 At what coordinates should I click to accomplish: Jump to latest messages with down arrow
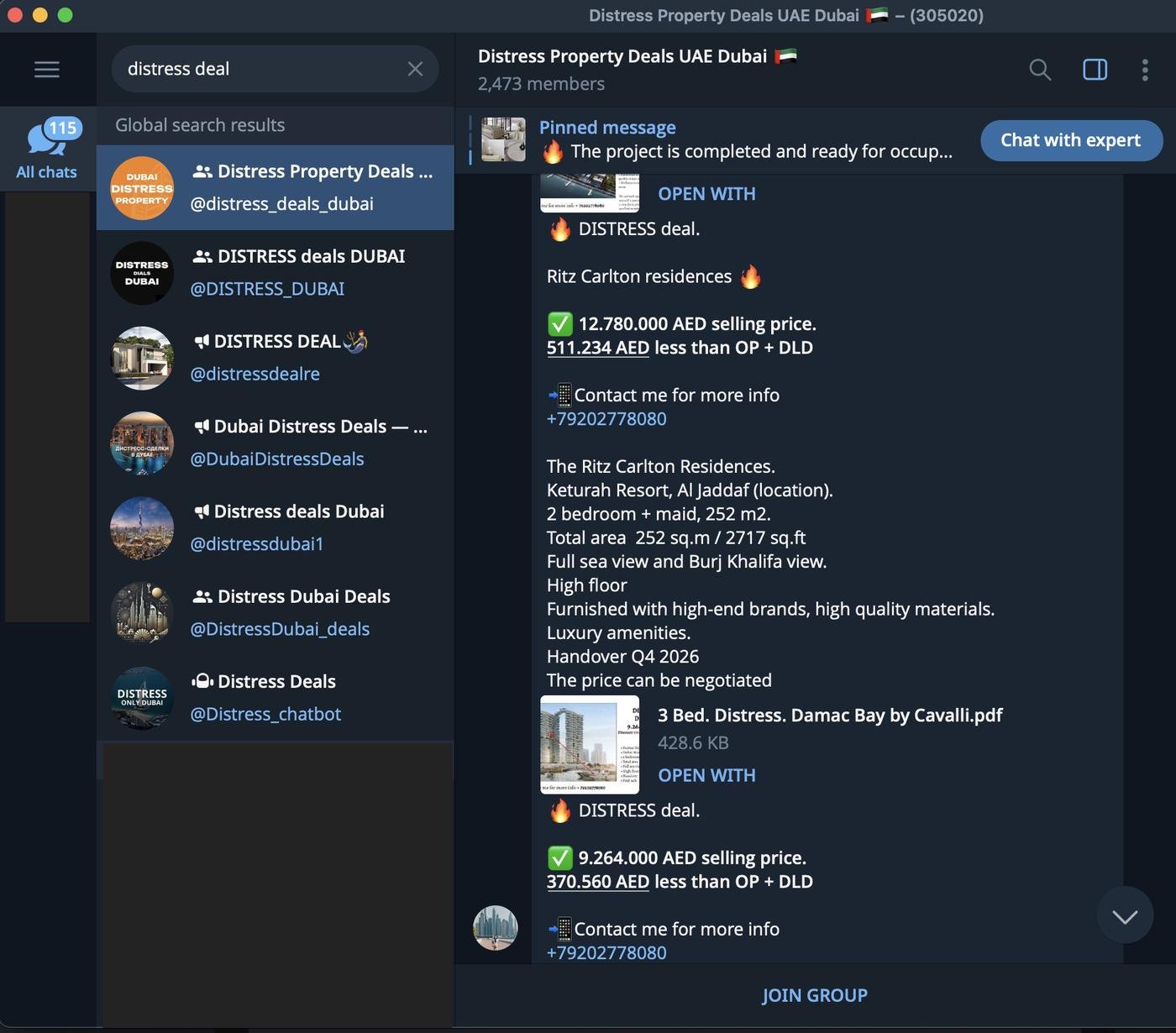click(1125, 915)
